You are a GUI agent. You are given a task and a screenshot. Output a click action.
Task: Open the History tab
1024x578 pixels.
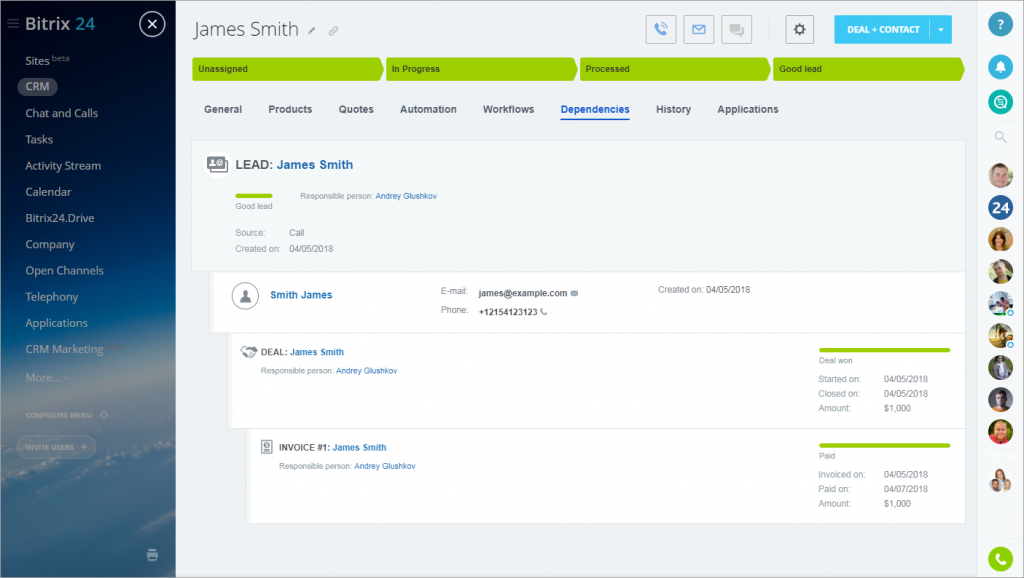point(673,110)
